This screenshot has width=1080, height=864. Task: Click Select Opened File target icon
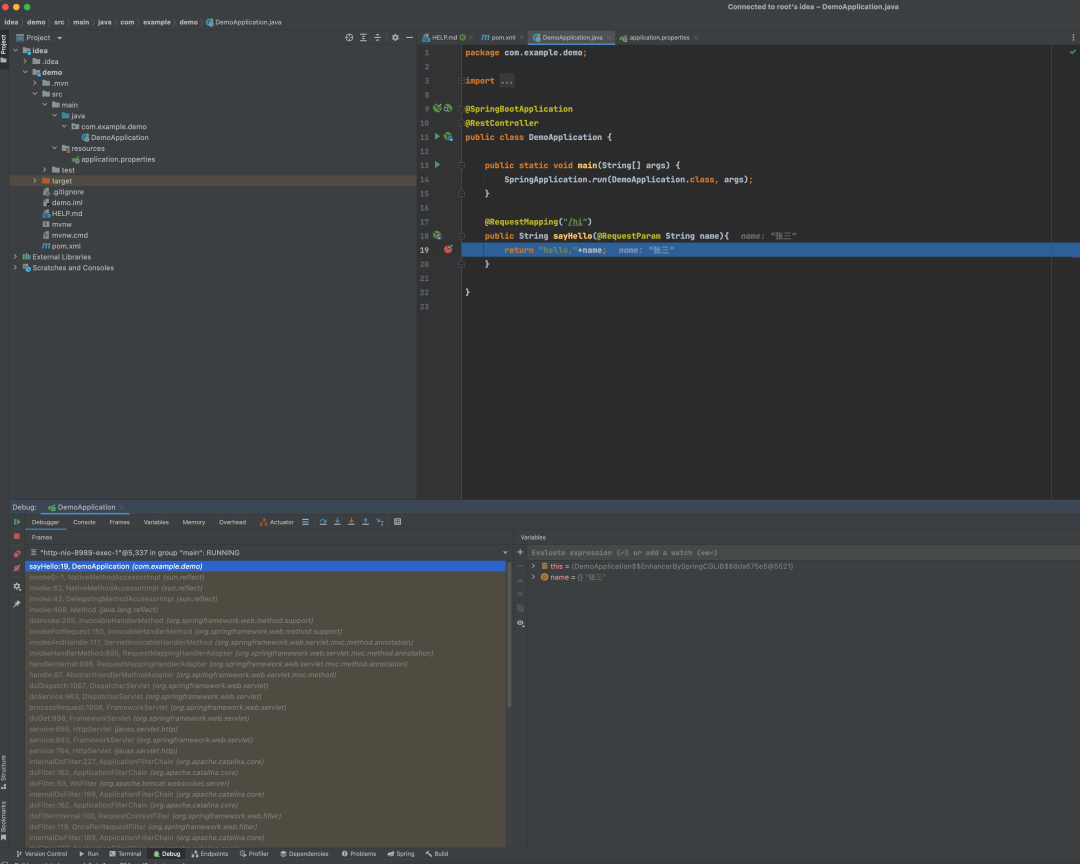(349, 38)
